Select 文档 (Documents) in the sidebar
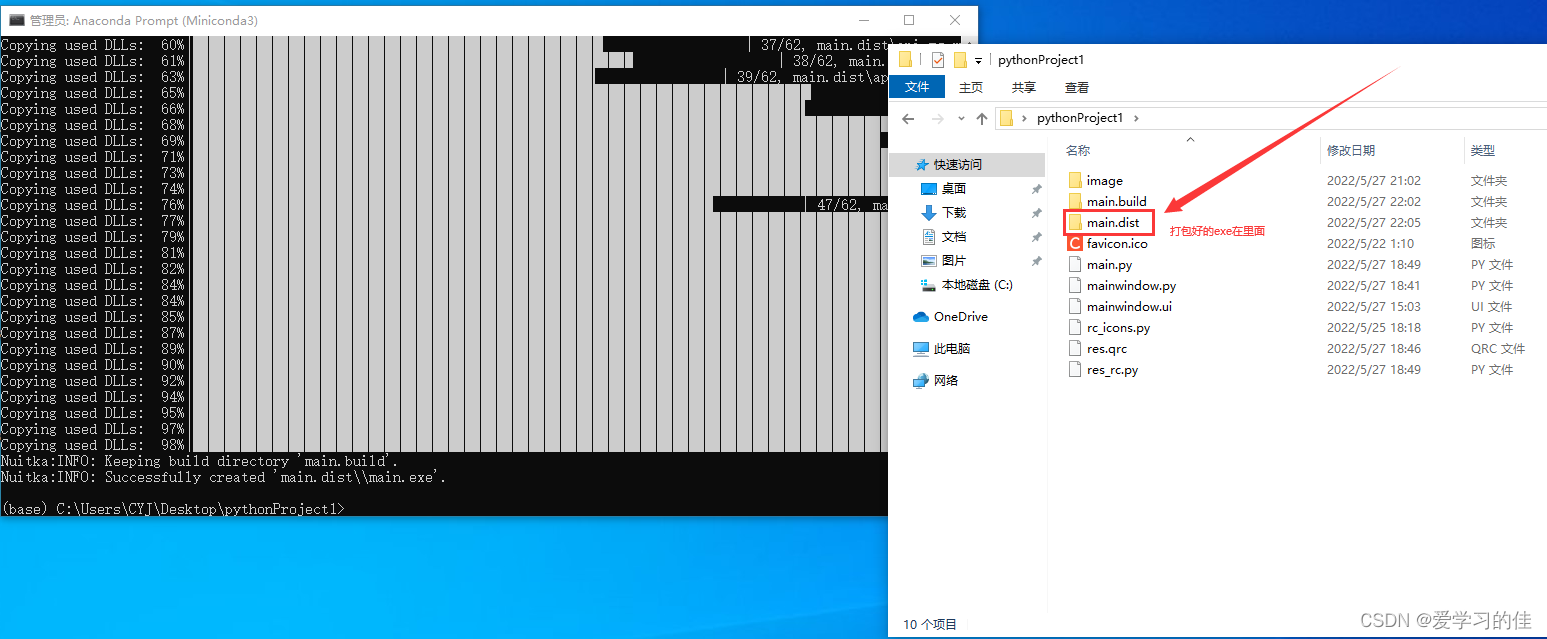 951,236
